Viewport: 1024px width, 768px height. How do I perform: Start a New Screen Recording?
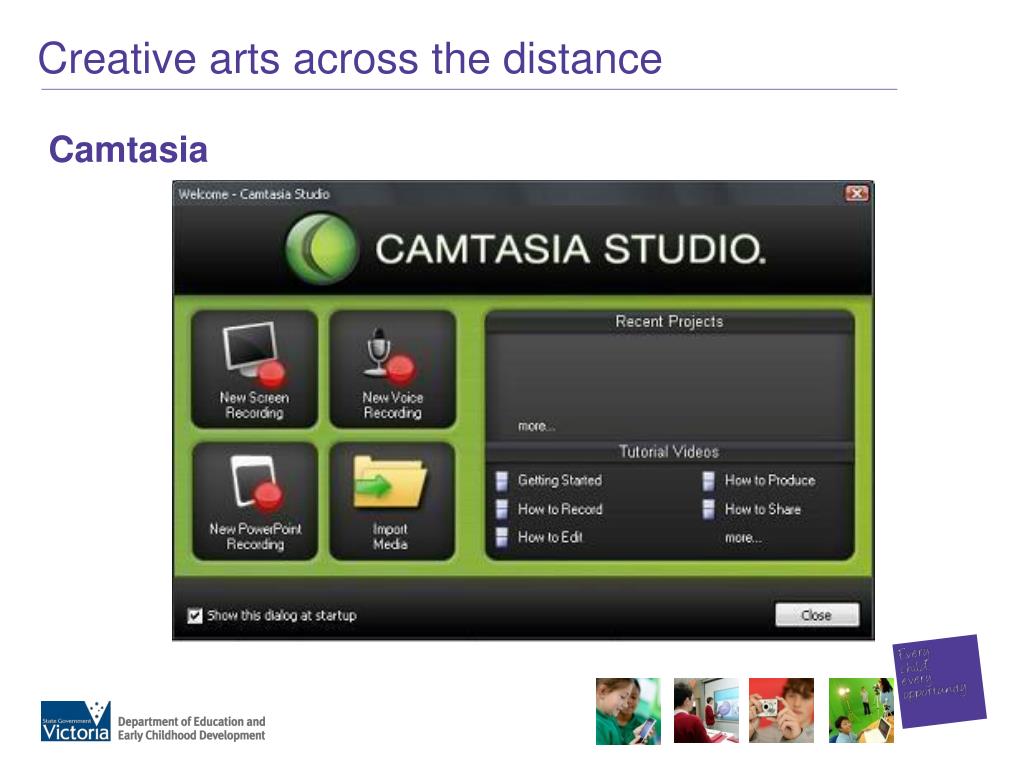[255, 370]
